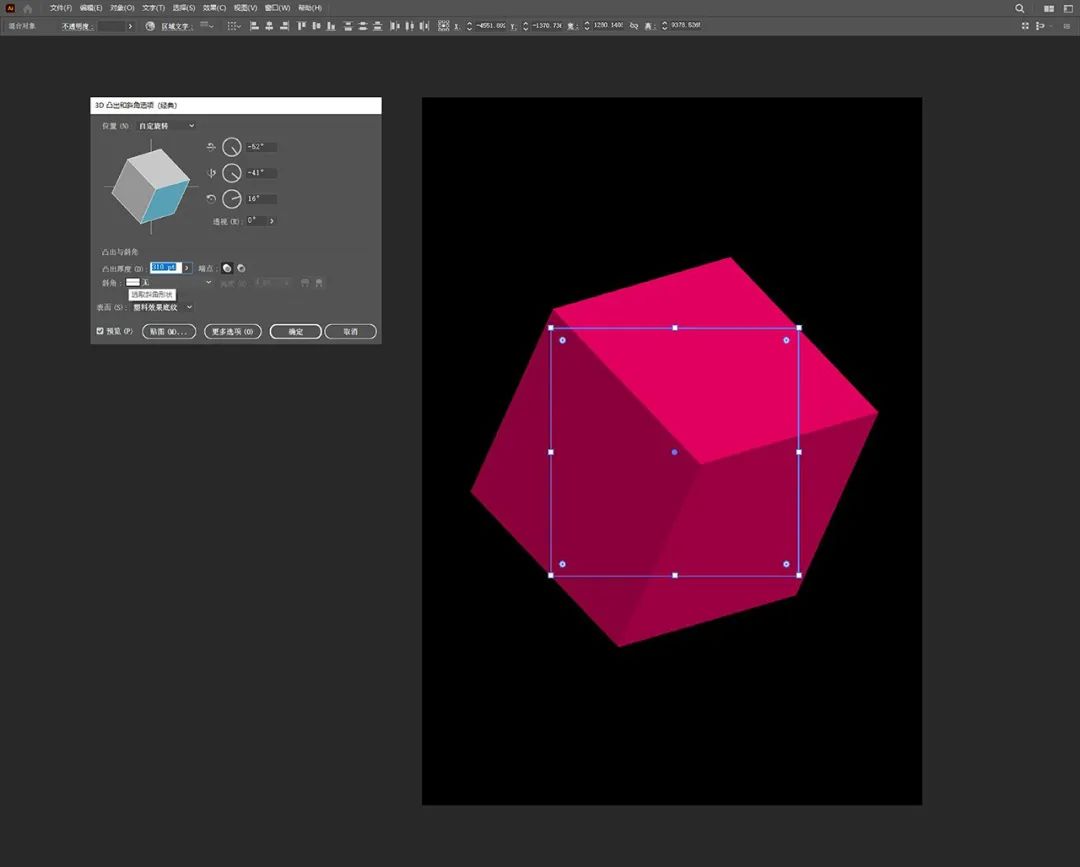Viewport: 1080px width, 867px height.
Task: Click the Home icon in the top bar
Action: click(28, 8)
